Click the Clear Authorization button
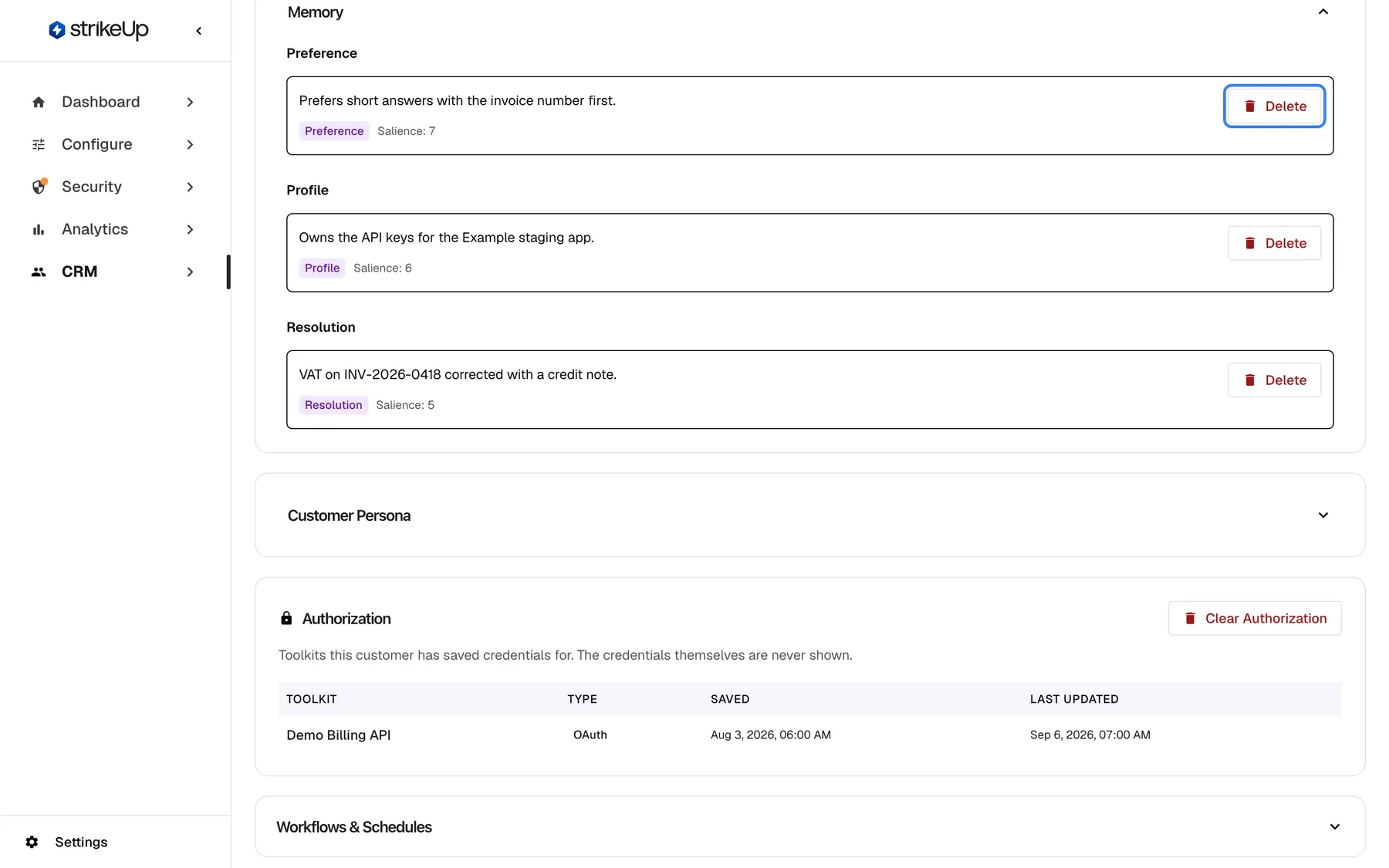Screen dimensions: 1389x868 pyautogui.click(x=1255, y=618)
